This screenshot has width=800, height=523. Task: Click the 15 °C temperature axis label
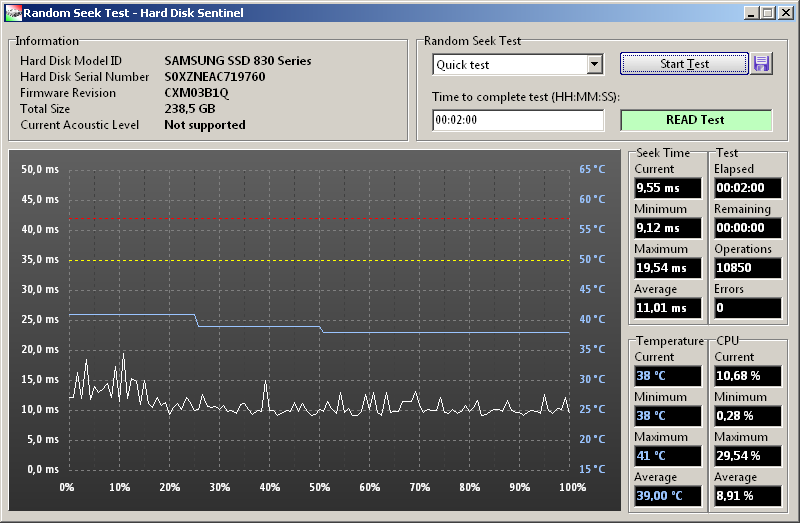(592, 469)
